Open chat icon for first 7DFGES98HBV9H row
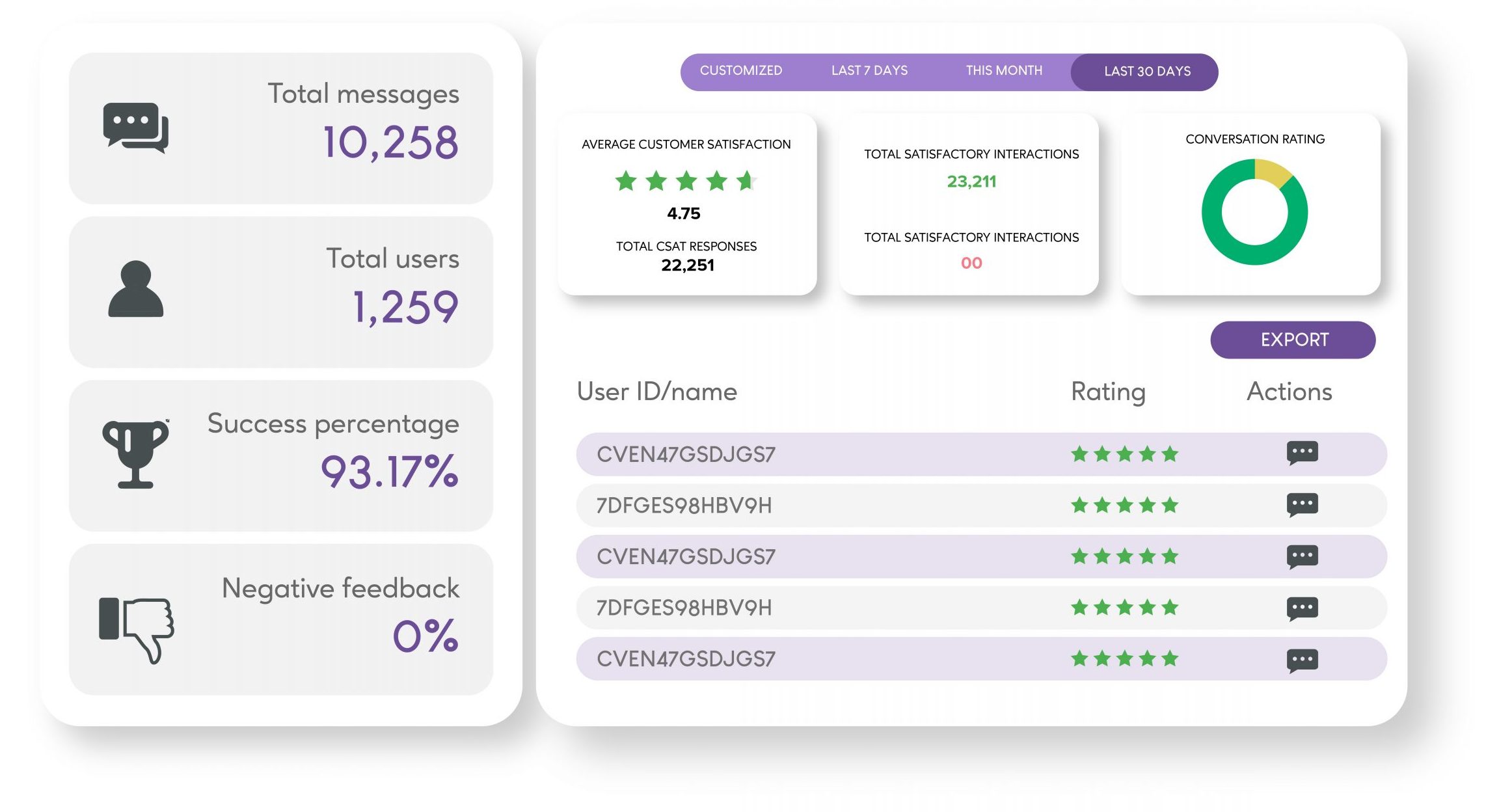This screenshot has height=812, width=1486. 1302,505
